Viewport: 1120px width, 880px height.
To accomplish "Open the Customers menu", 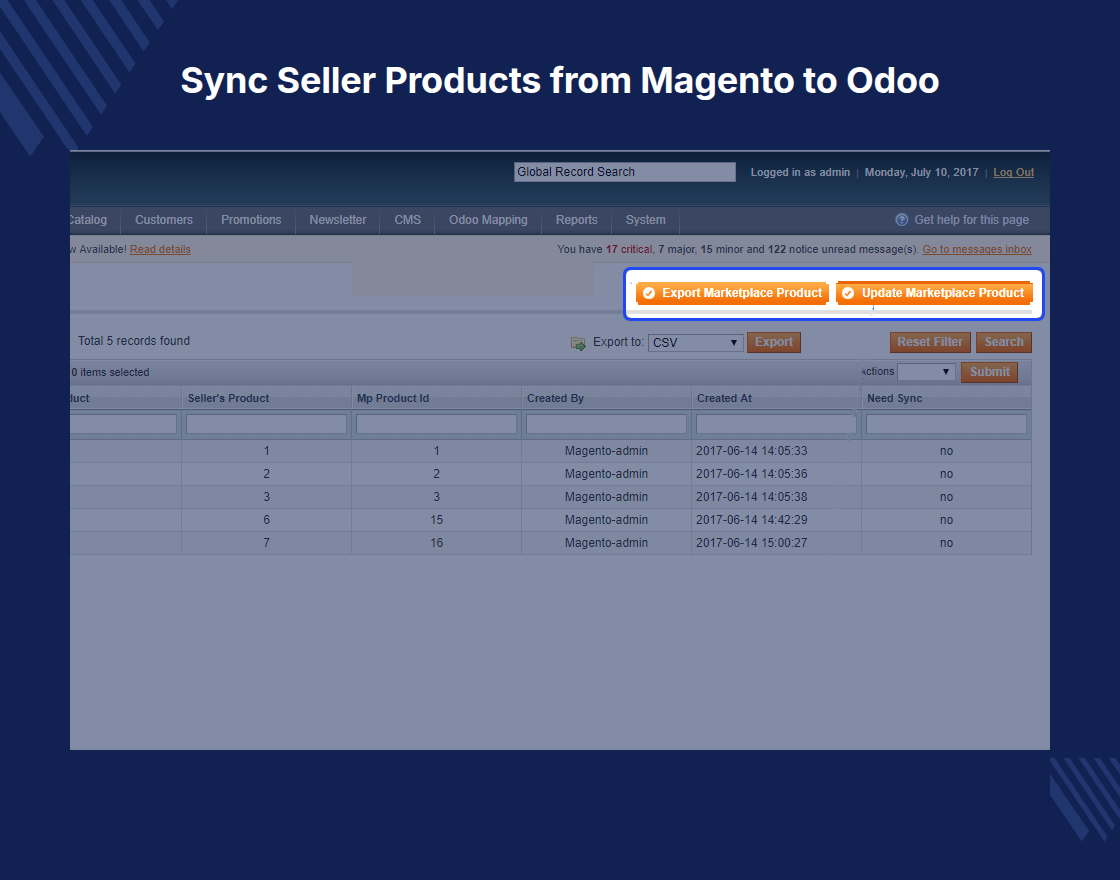I will (164, 220).
